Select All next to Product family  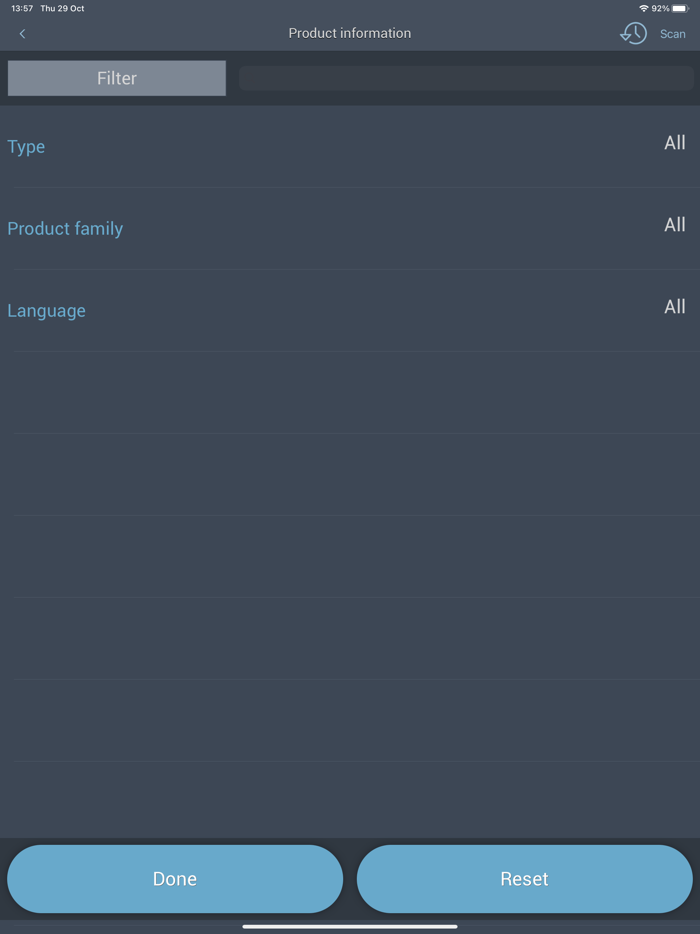click(675, 224)
